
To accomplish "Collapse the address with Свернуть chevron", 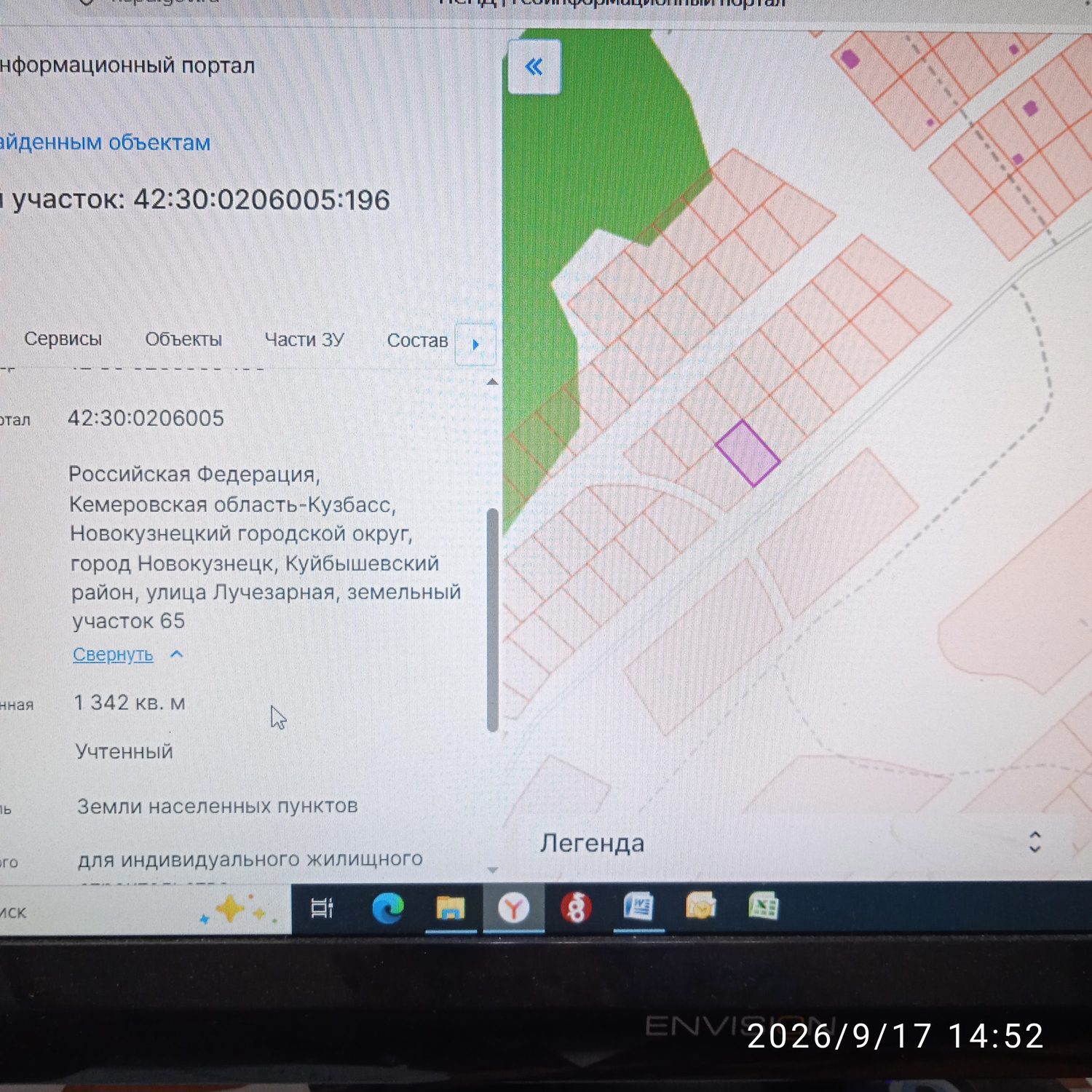I will click(x=176, y=654).
